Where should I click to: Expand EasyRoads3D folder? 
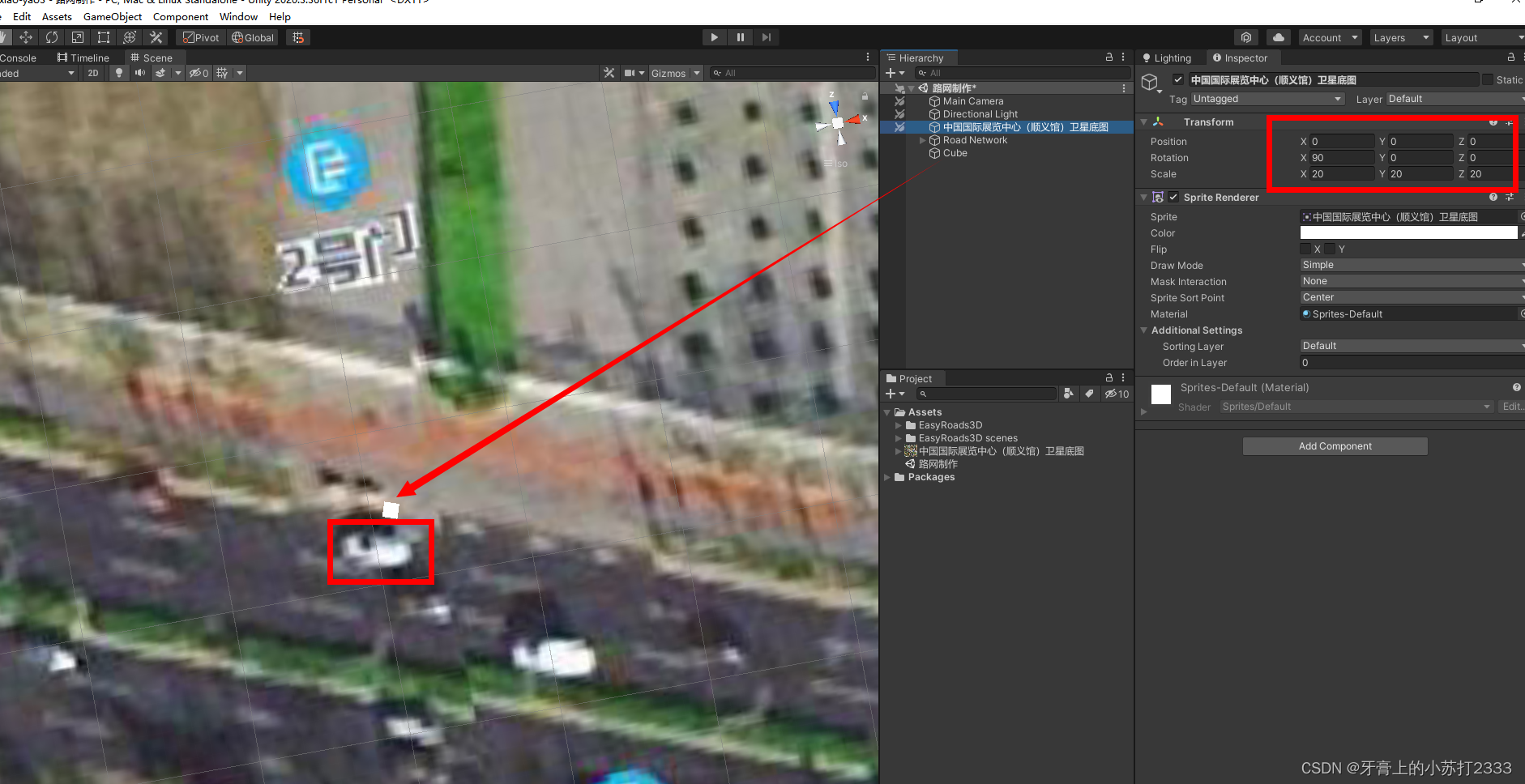coord(898,425)
